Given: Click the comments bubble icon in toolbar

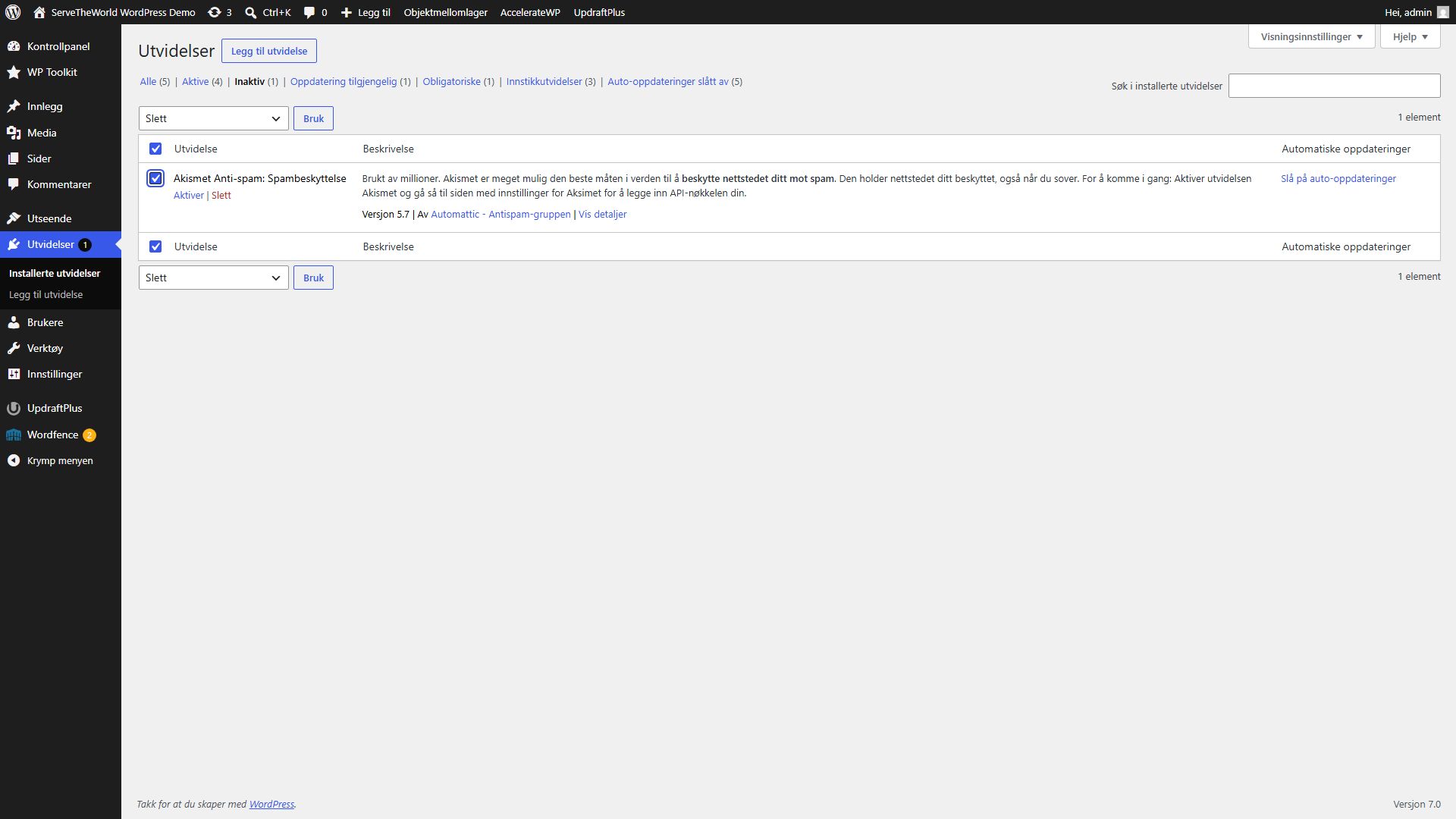Looking at the screenshot, I should point(309,12).
